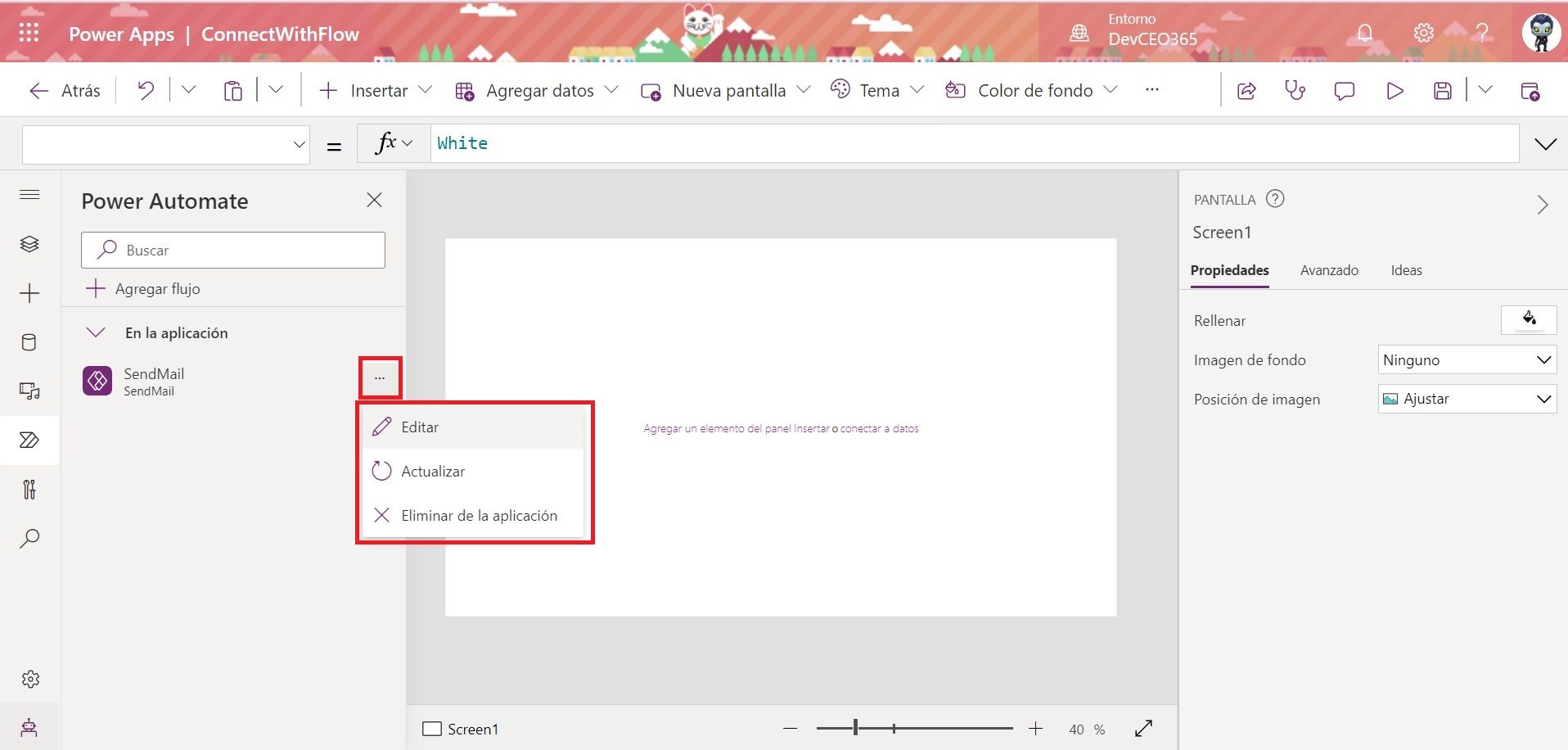Open the virtual agent icon at bottom
The image size is (1568, 750).
pos(29,727)
